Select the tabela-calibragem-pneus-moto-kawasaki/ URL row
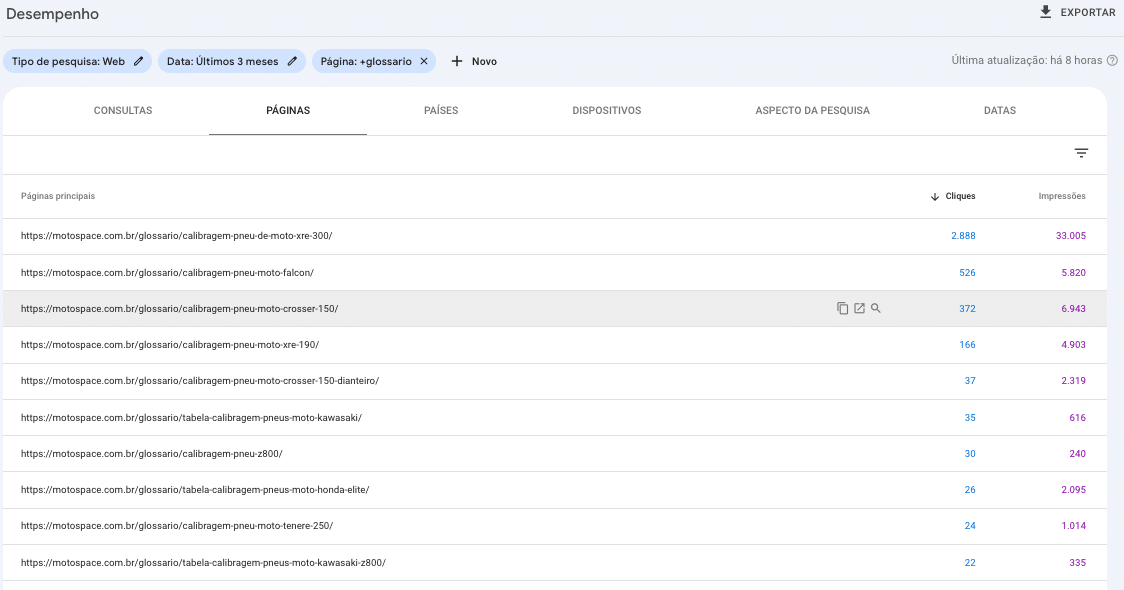1124x590 pixels. 555,417
